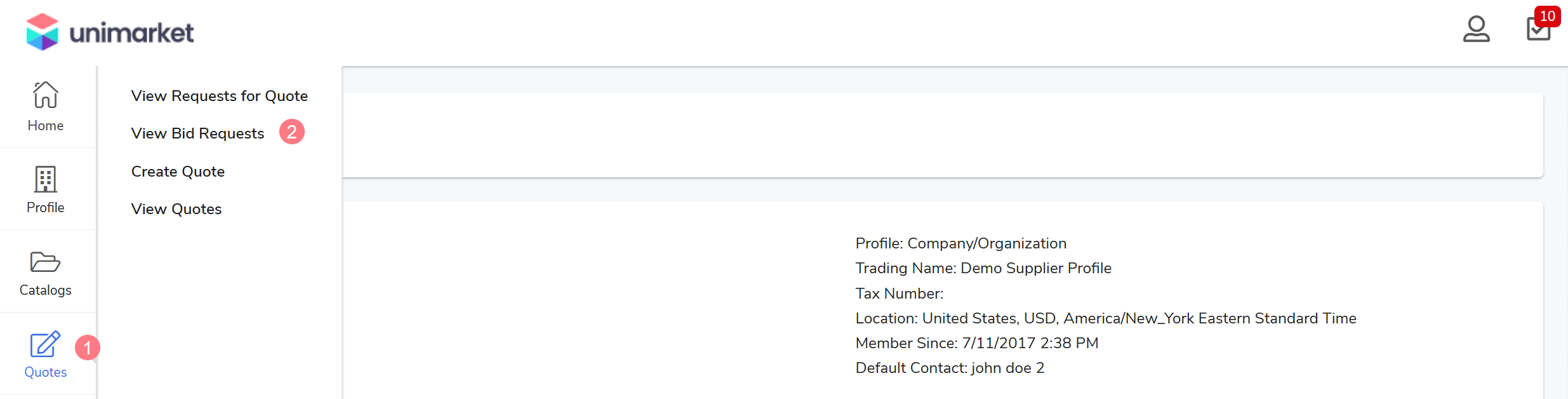Open View Requests for Quote

click(x=219, y=96)
